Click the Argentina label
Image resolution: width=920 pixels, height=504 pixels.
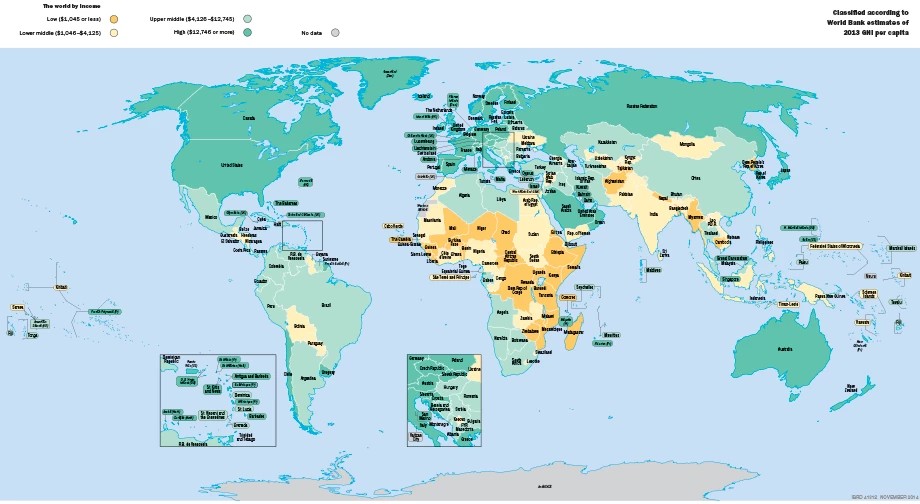pos(308,378)
